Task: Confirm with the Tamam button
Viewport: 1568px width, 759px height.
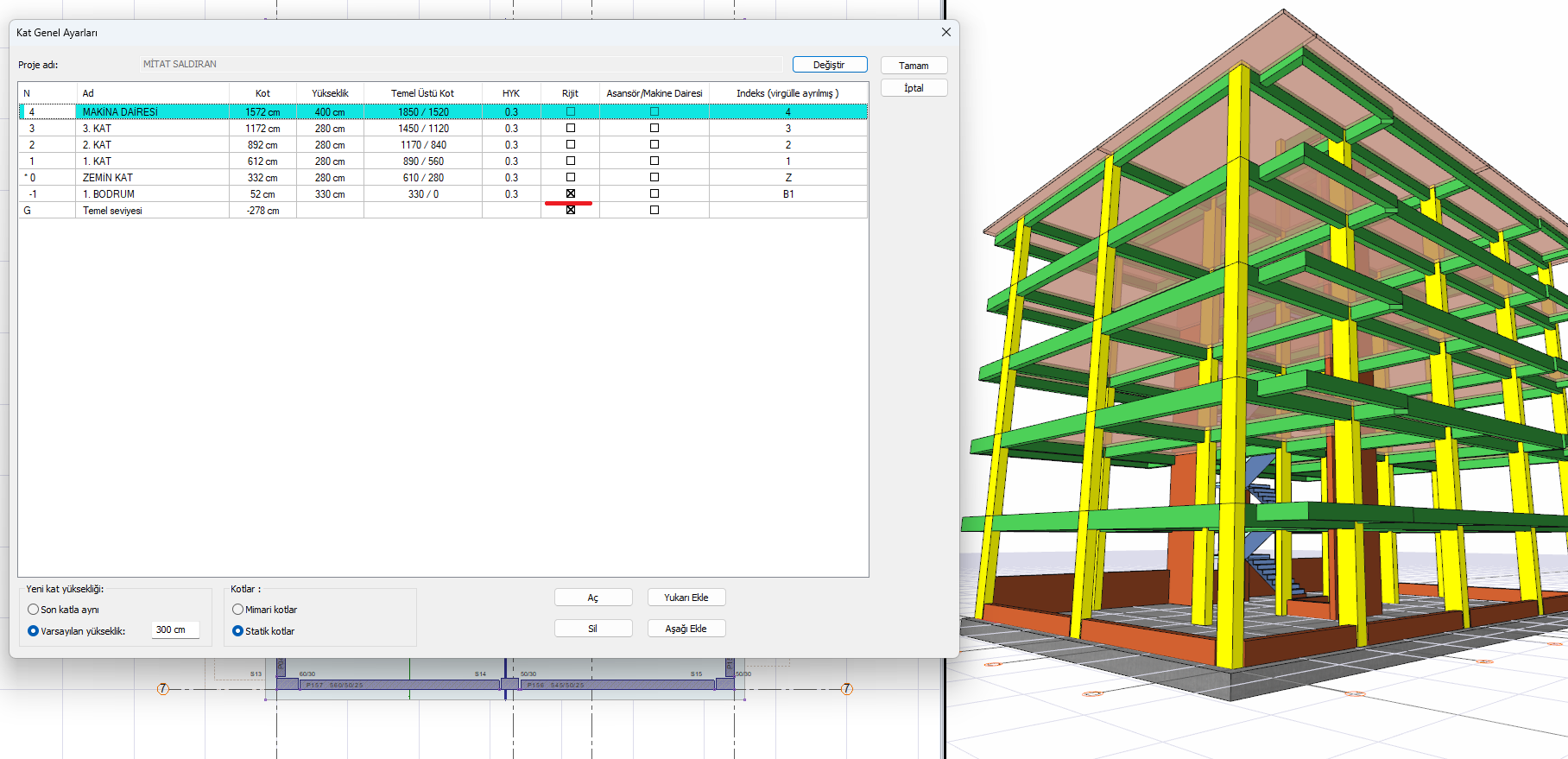Action: pyautogui.click(x=914, y=66)
